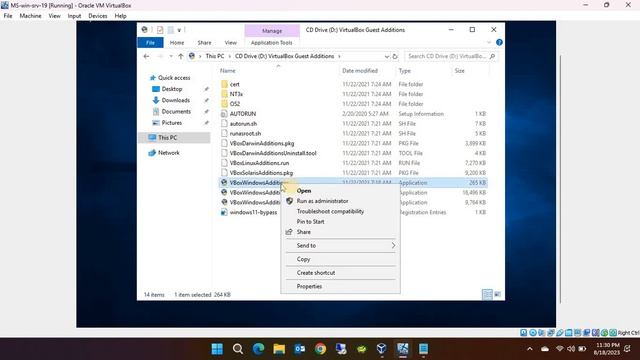Screen dimensions: 640x360
Task: Sort by Date modified column header
Action: click(360, 71)
